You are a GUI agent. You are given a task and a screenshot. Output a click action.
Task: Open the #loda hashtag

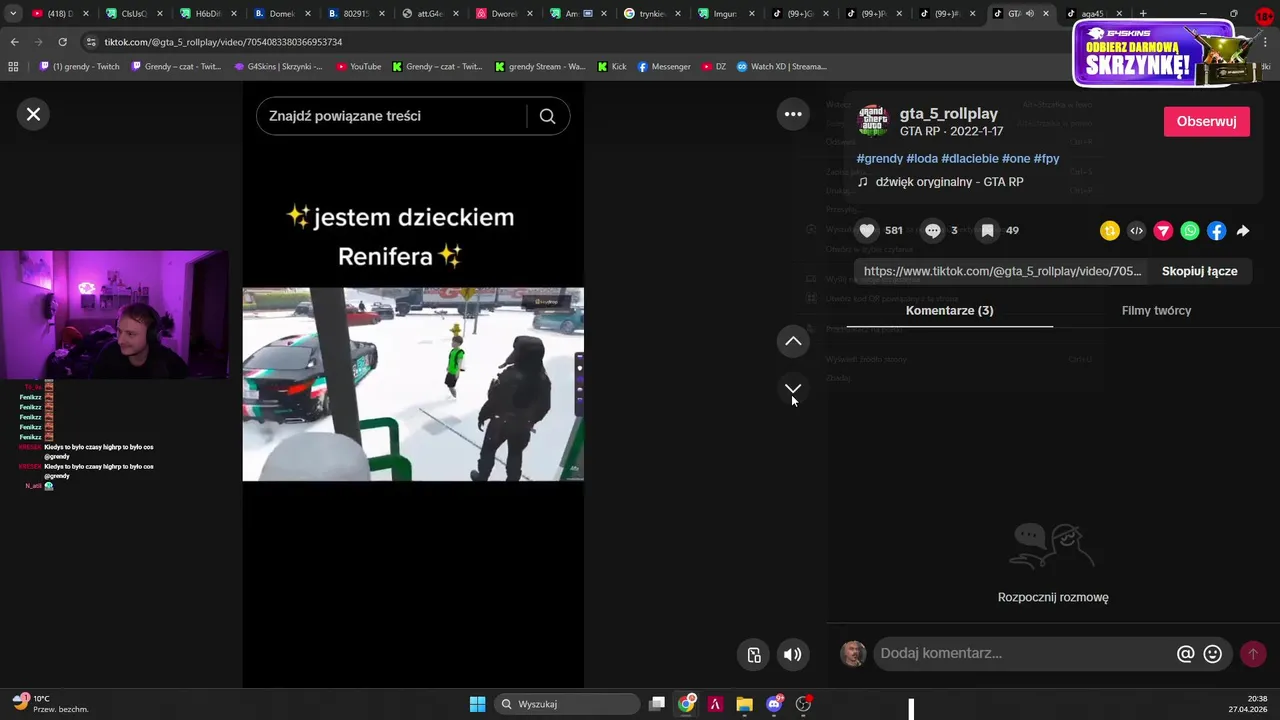point(922,158)
